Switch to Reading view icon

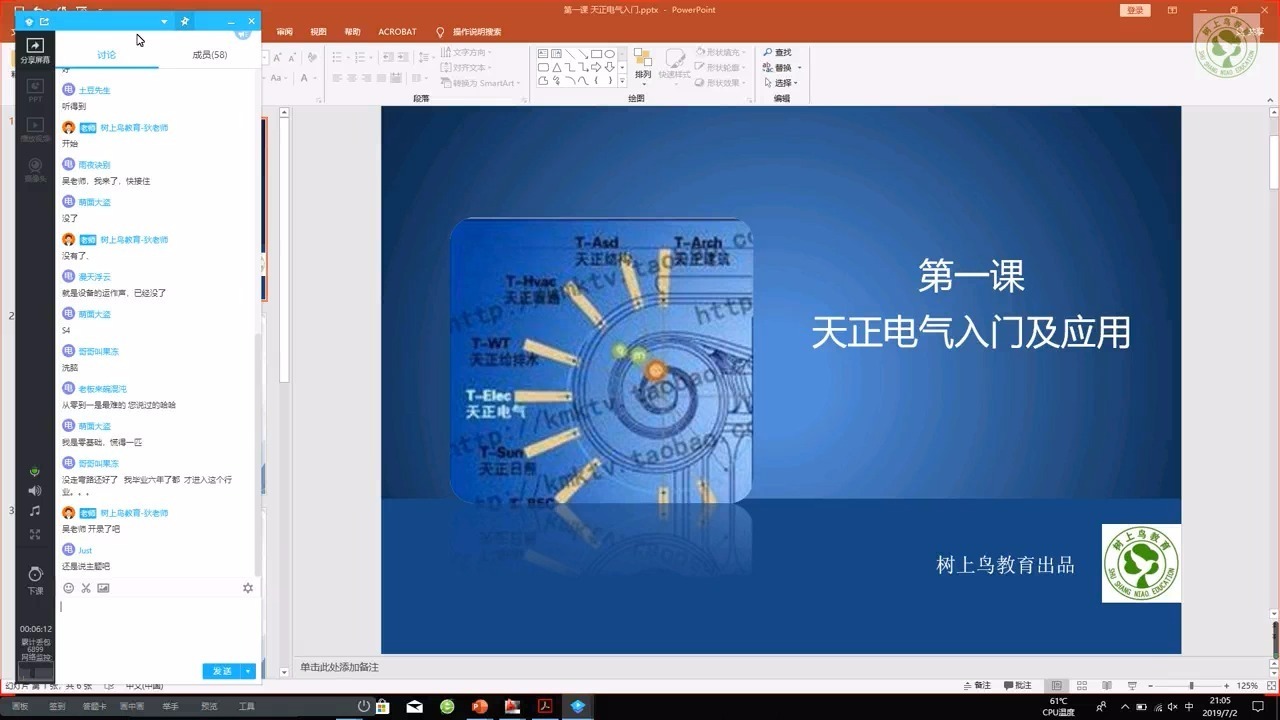click(1108, 686)
